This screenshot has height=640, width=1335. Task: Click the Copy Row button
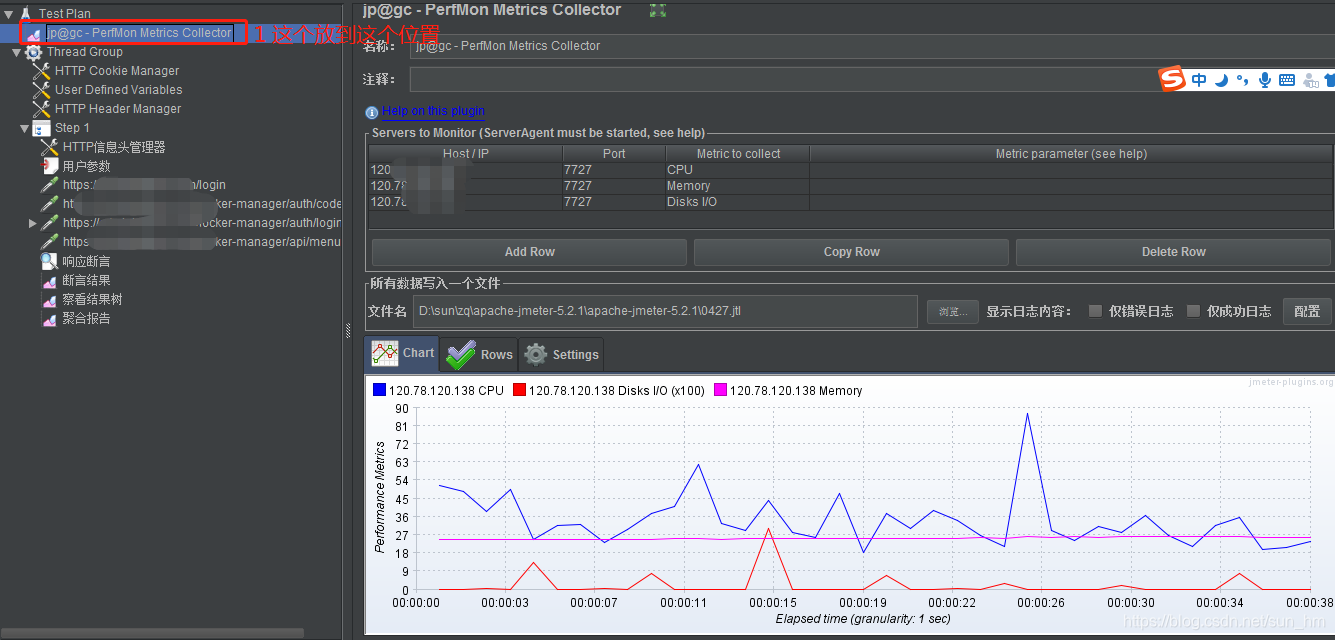click(851, 252)
